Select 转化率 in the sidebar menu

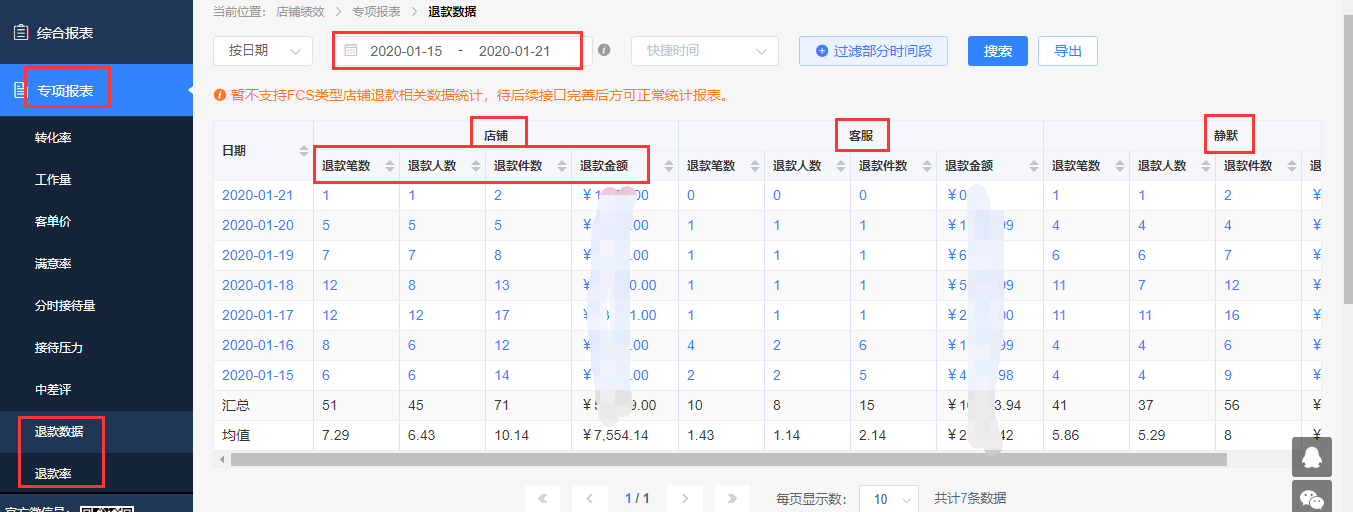point(53,138)
